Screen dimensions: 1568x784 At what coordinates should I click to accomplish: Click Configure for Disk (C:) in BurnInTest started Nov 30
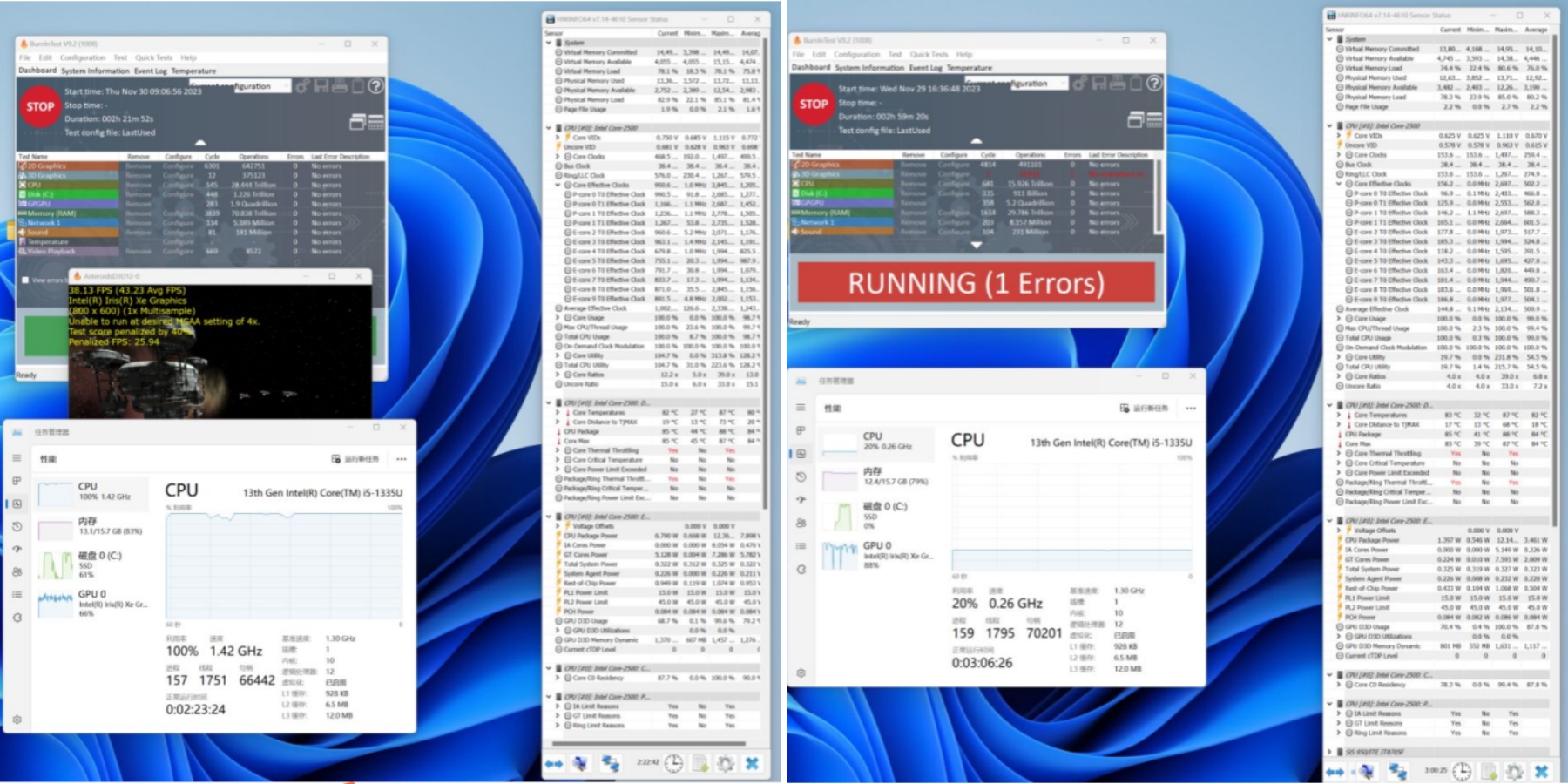(x=178, y=194)
